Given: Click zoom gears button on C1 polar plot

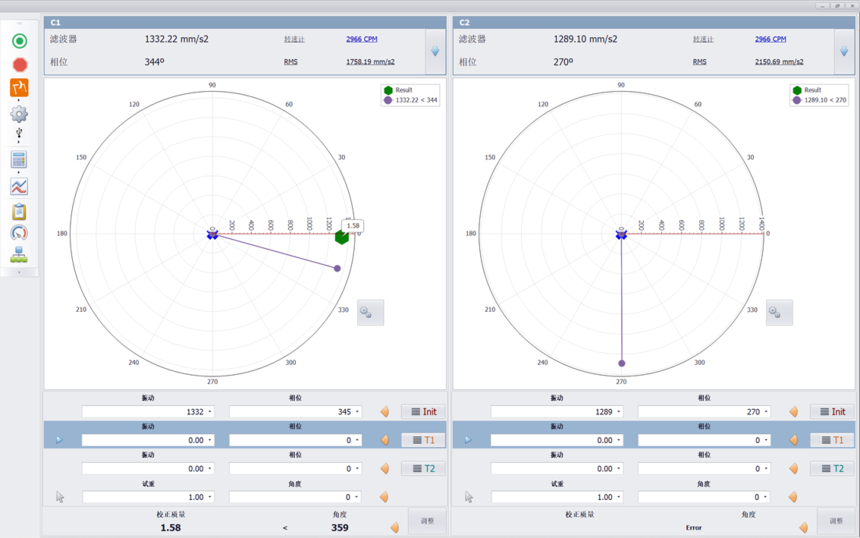Looking at the screenshot, I should (370, 313).
